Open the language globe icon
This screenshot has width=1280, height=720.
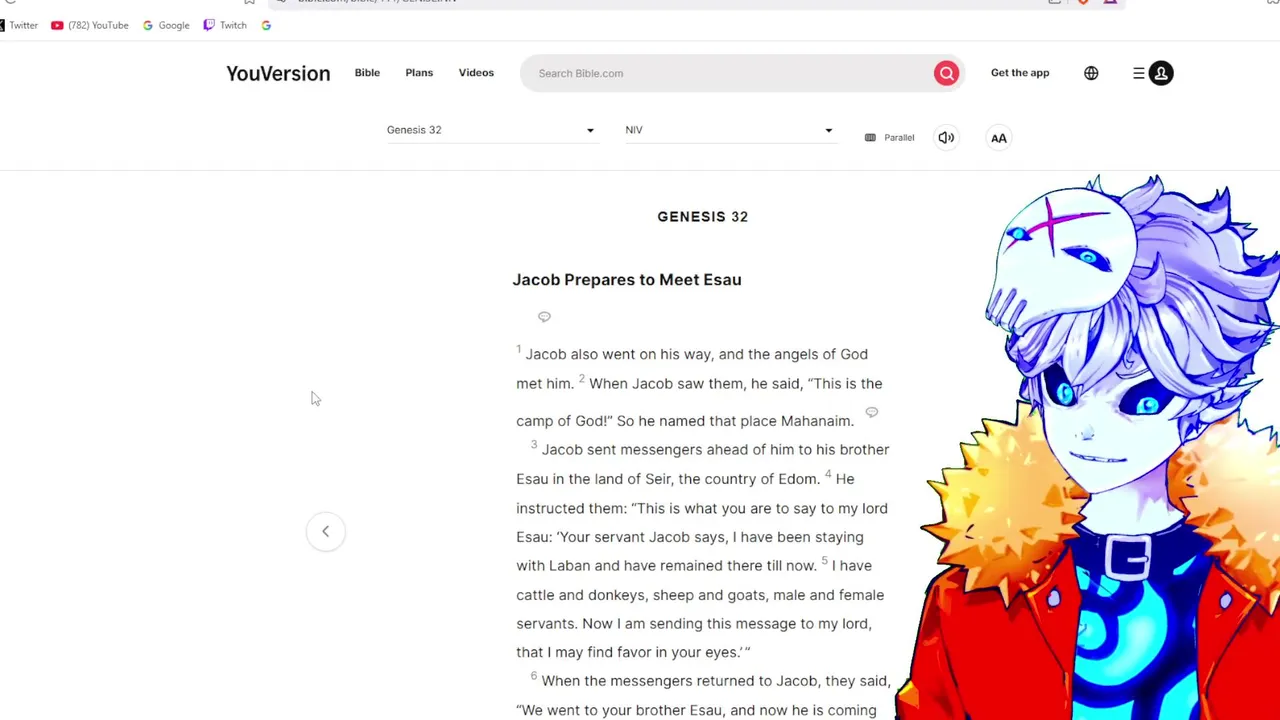coord(1091,73)
